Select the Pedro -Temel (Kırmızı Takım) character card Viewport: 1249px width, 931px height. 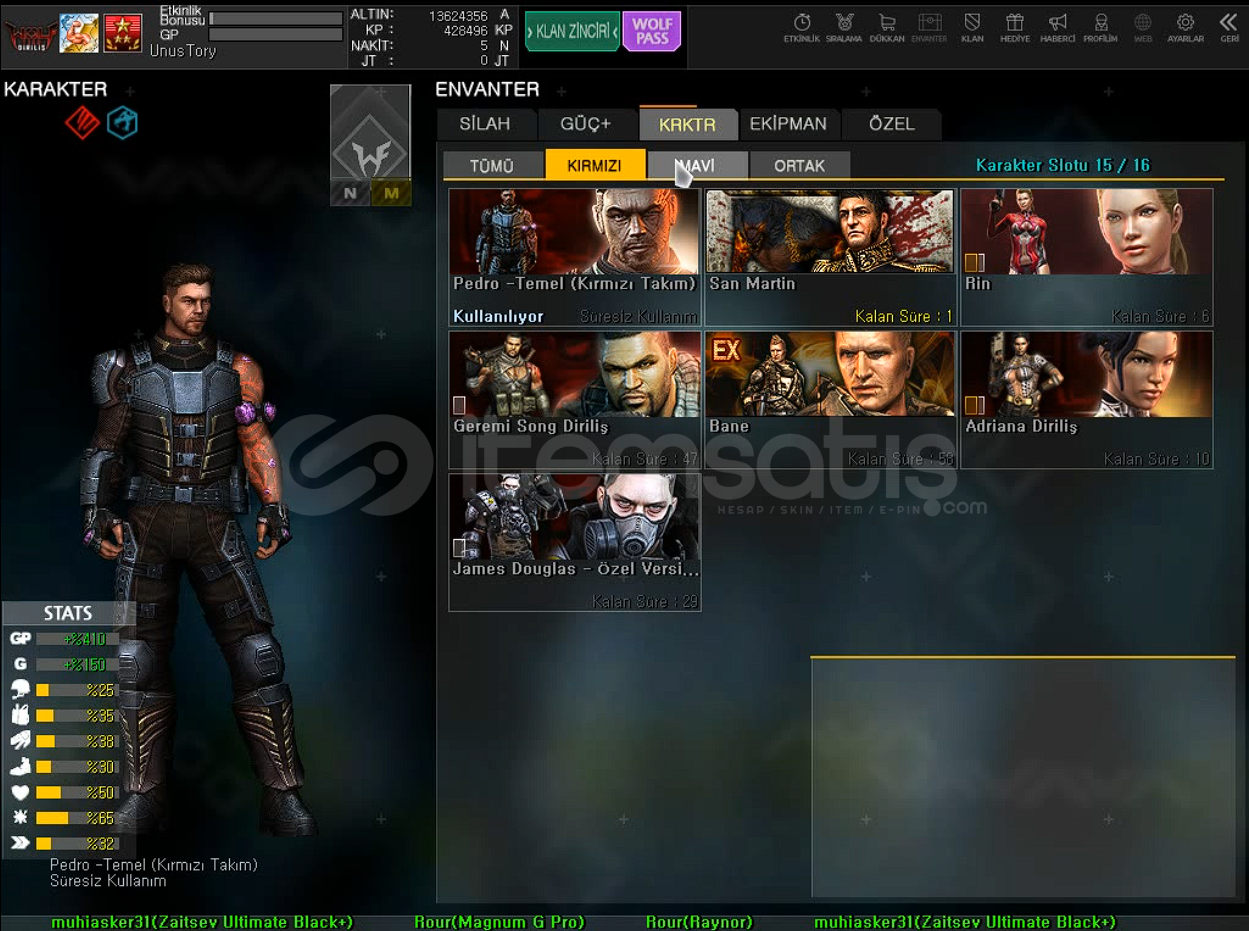pyautogui.click(x=575, y=257)
